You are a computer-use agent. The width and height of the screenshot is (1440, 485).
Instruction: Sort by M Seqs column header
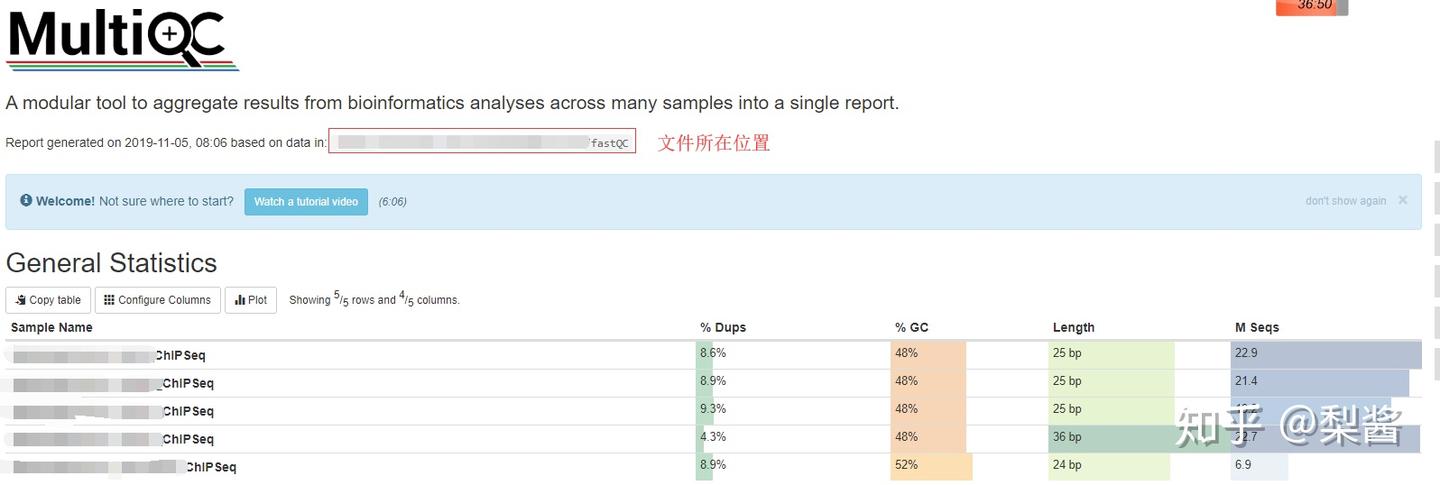pos(1256,327)
